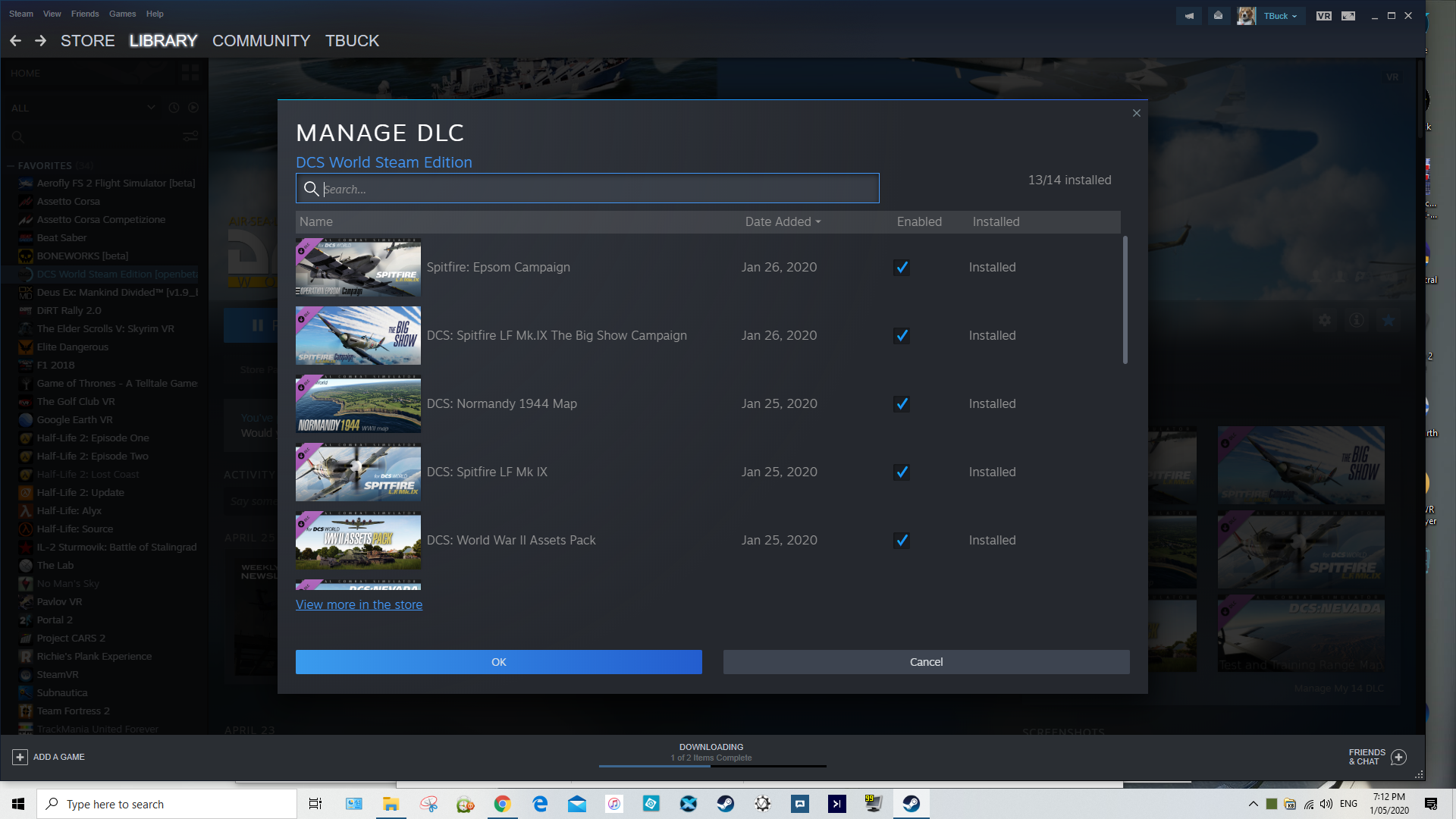
Task: Open View menu
Action: pyautogui.click(x=52, y=14)
